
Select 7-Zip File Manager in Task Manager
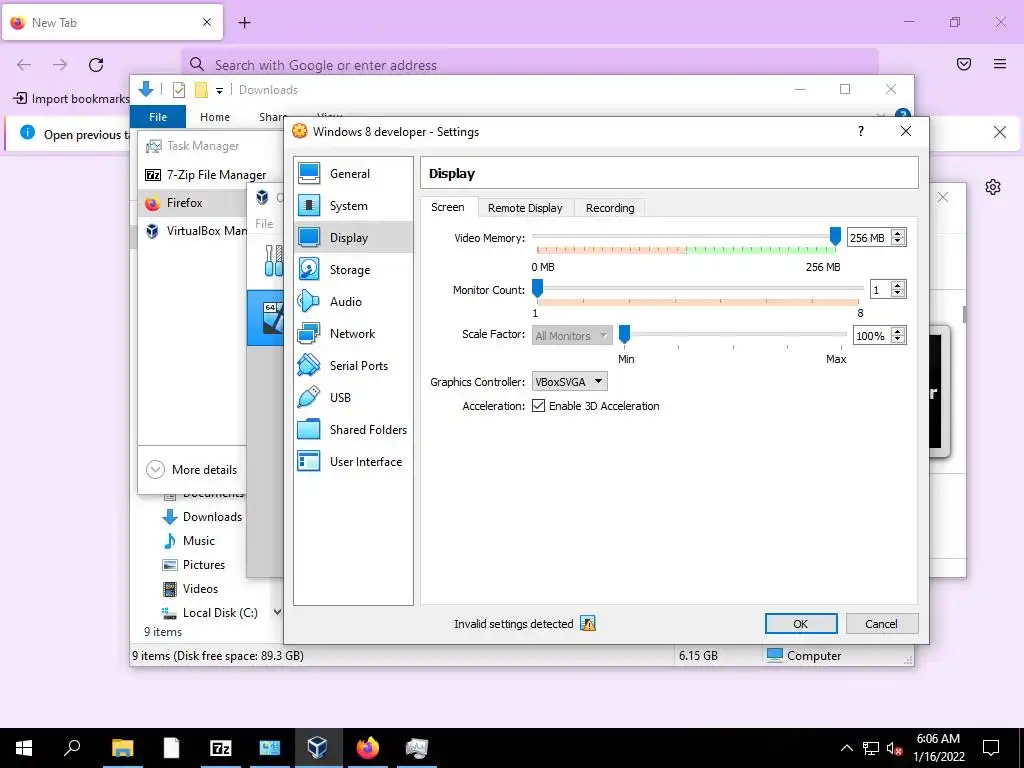[x=205, y=175]
